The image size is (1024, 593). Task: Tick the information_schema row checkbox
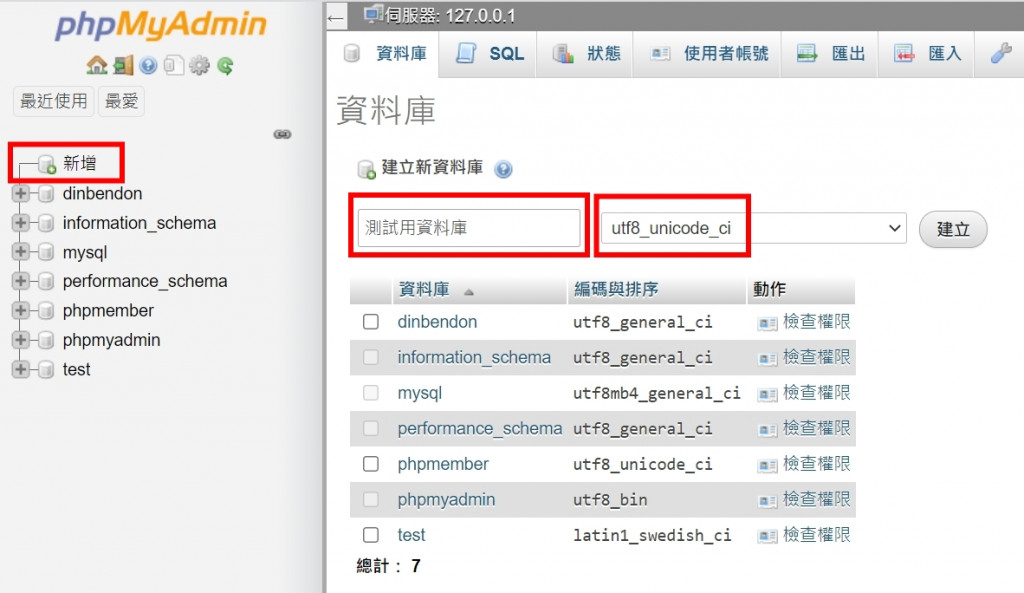(371, 357)
